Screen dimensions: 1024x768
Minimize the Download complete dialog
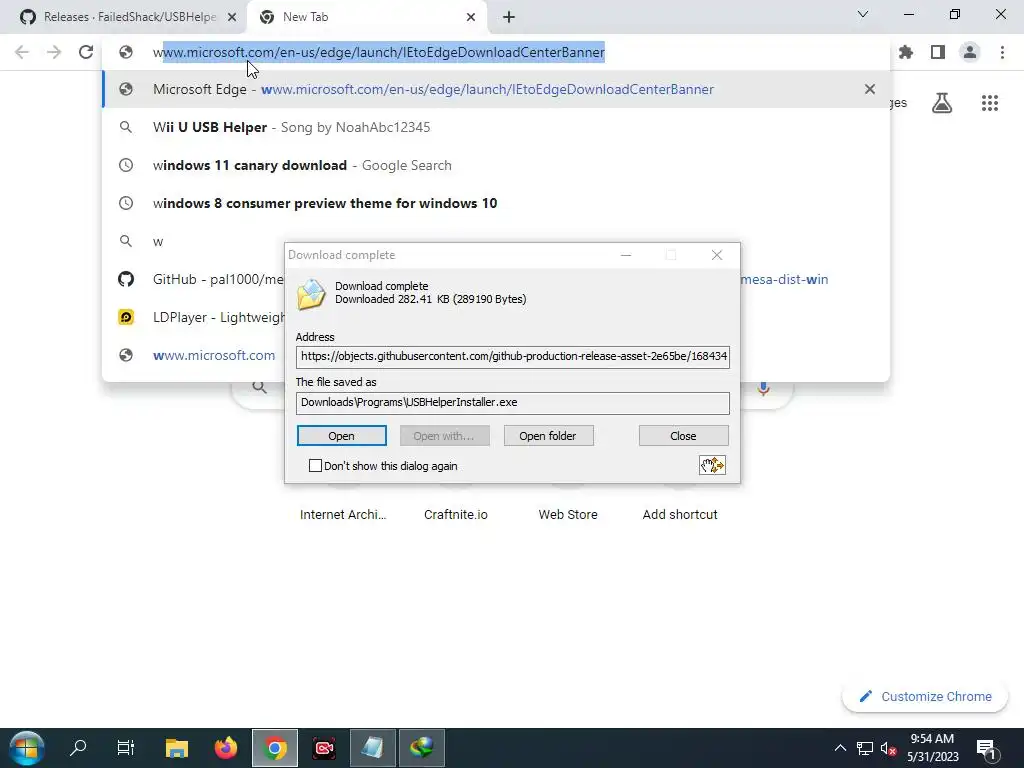626,255
